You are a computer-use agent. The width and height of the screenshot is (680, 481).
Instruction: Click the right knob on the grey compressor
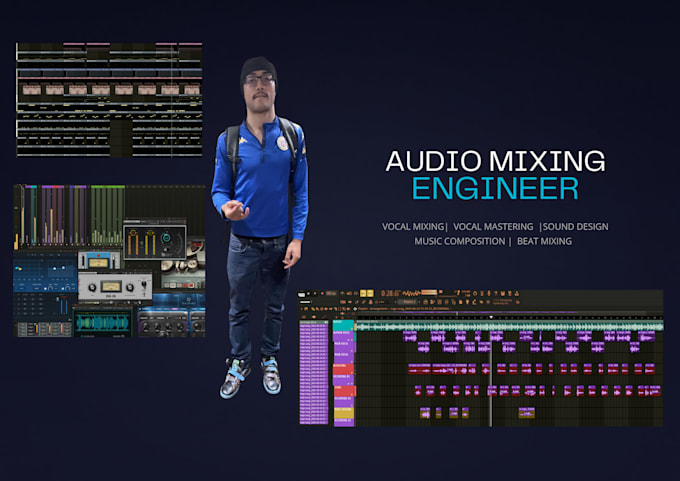pos(130,288)
